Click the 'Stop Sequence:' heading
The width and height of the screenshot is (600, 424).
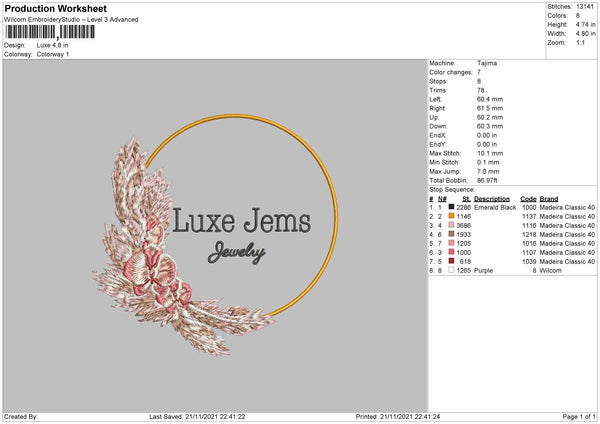tap(452, 190)
